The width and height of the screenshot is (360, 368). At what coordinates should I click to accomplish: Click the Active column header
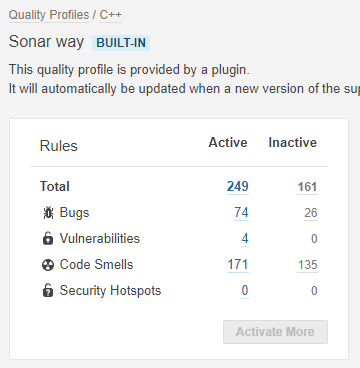coord(228,143)
